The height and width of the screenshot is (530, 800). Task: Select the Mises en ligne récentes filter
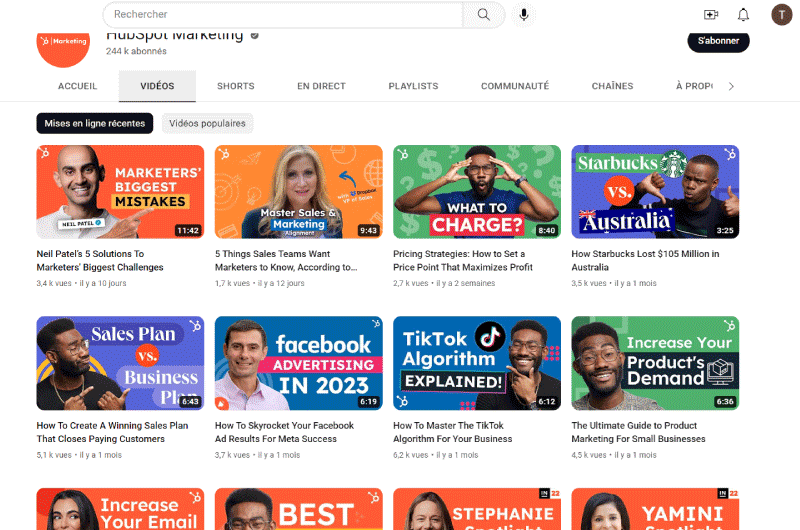point(94,123)
